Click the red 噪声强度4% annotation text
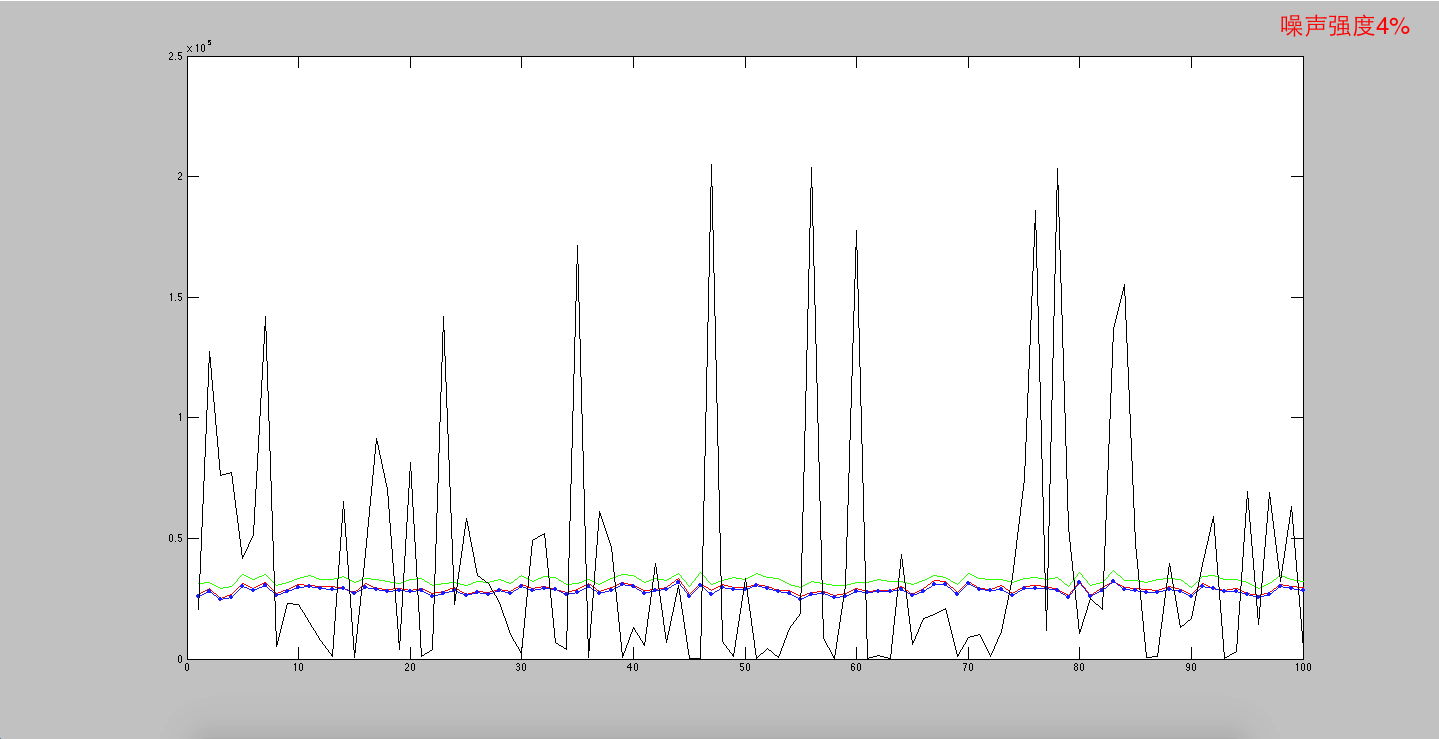The image size is (1439, 739). click(1345, 27)
